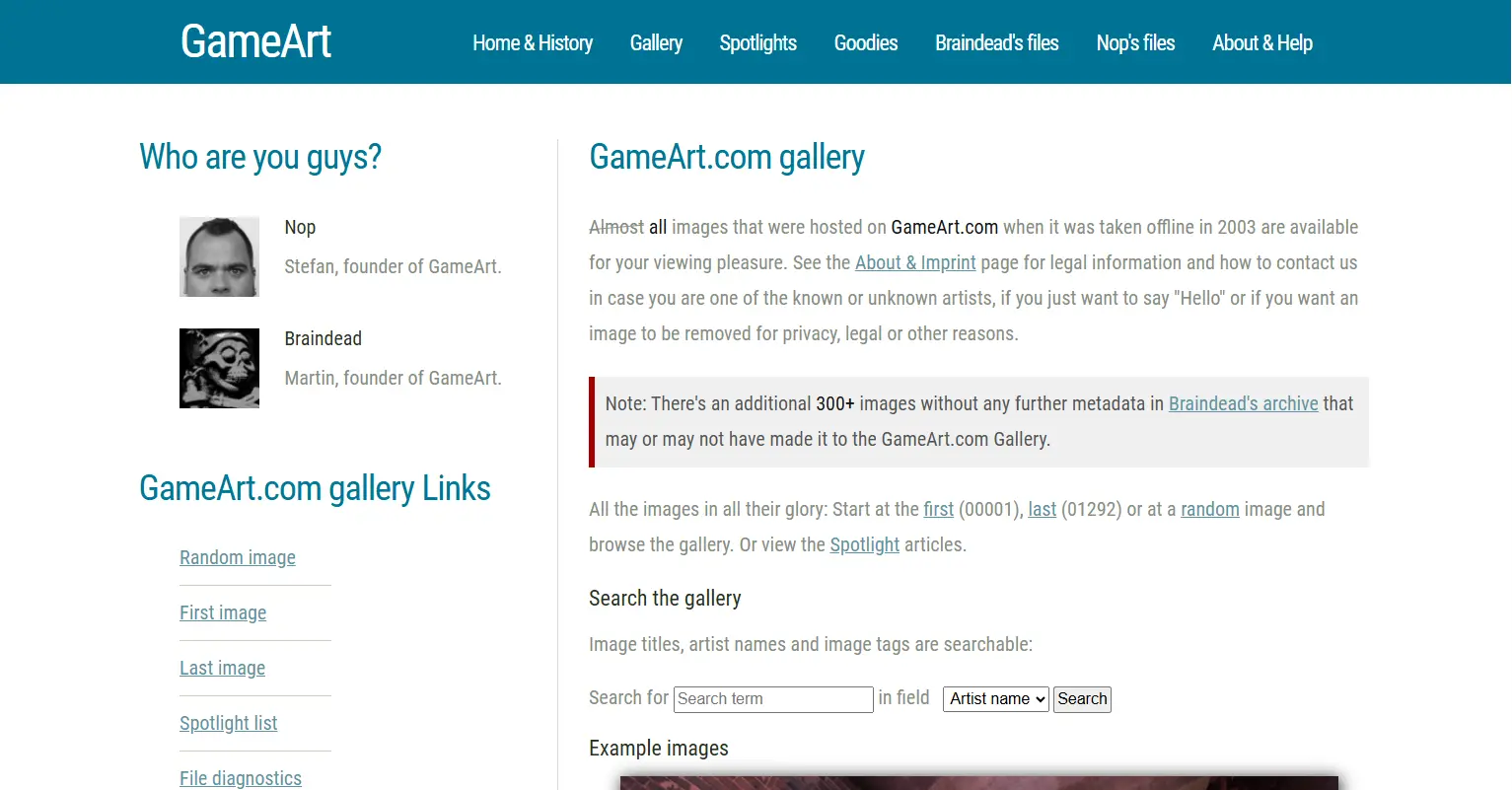
Task: Open Random image in the sidebar links
Action: [238, 557]
